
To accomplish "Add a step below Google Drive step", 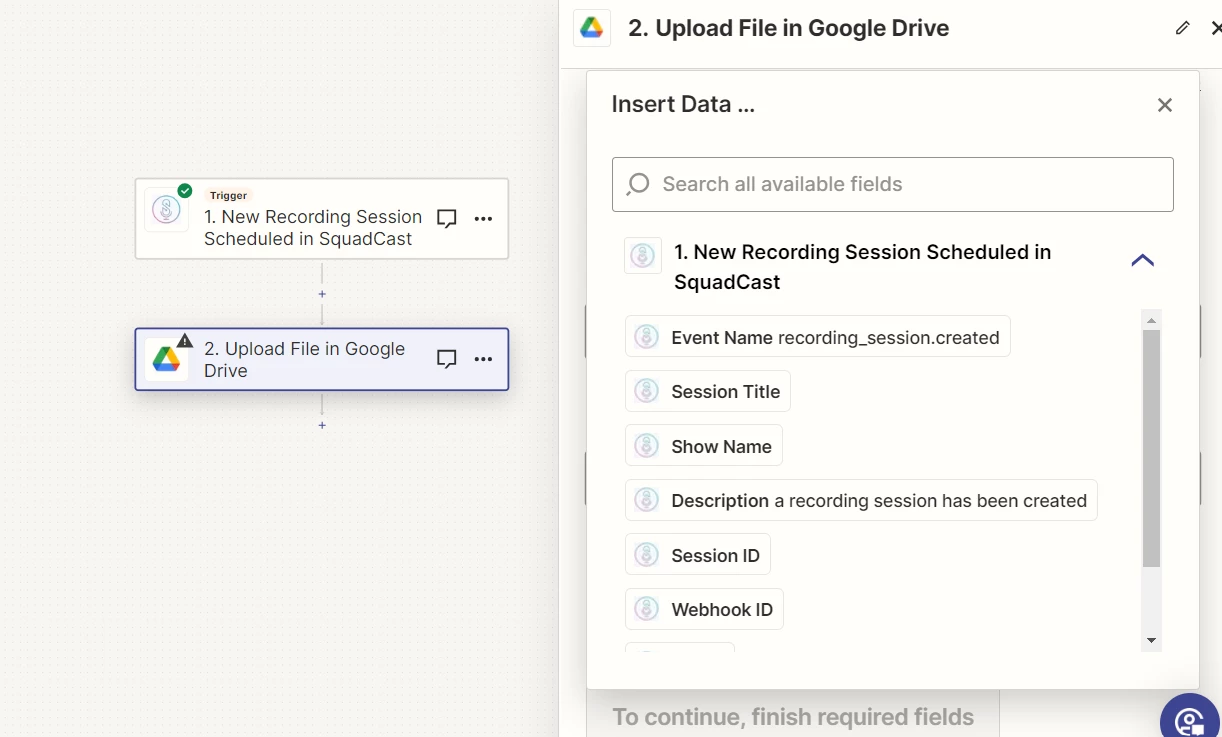I will pyautogui.click(x=322, y=425).
